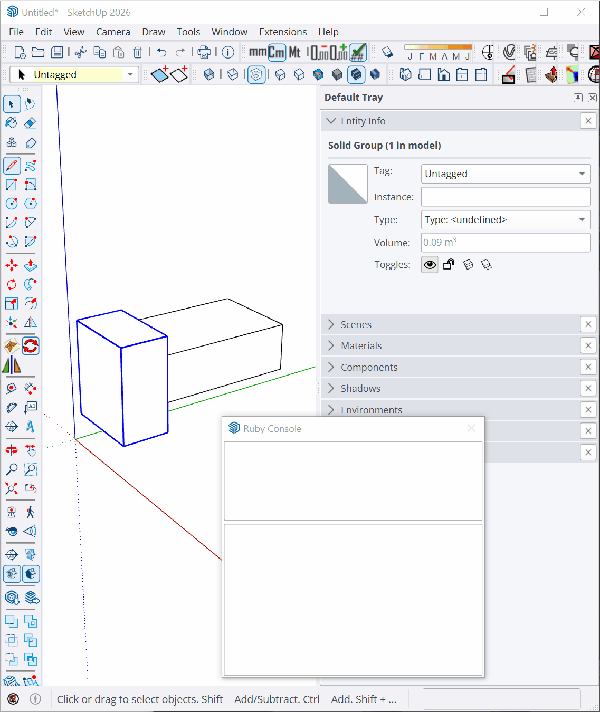Toggle the eye visibility of Solid Group
This screenshot has width=600, height=712.
[x=430, y=265]
